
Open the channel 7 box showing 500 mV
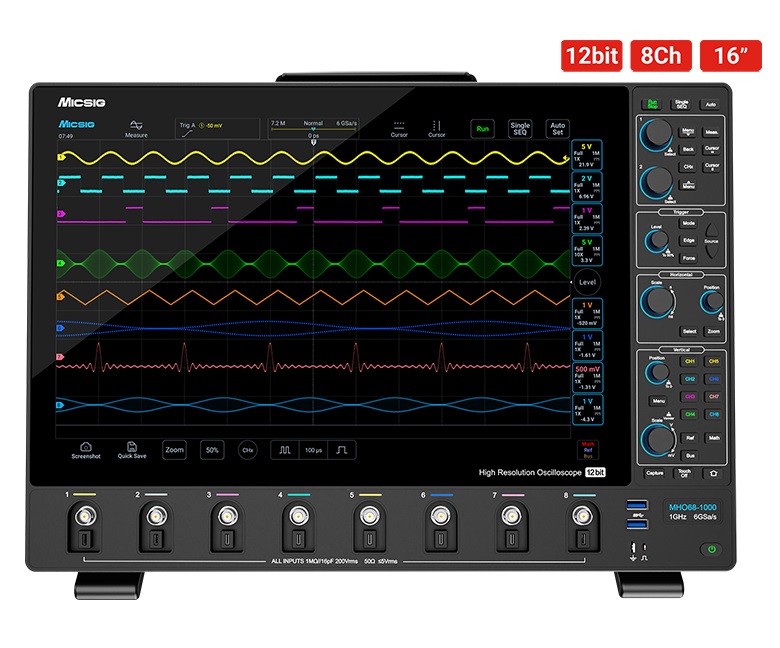pyautogui.click(x=587, y=377)
